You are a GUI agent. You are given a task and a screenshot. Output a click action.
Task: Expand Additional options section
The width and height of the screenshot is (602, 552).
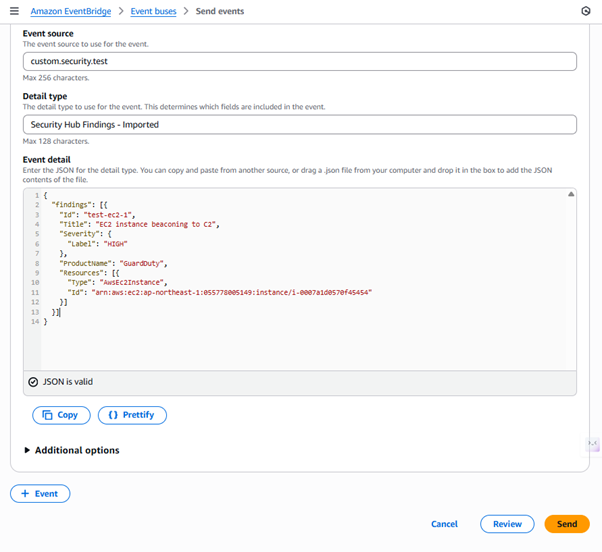pyautogui.click(x=71, y=450)
